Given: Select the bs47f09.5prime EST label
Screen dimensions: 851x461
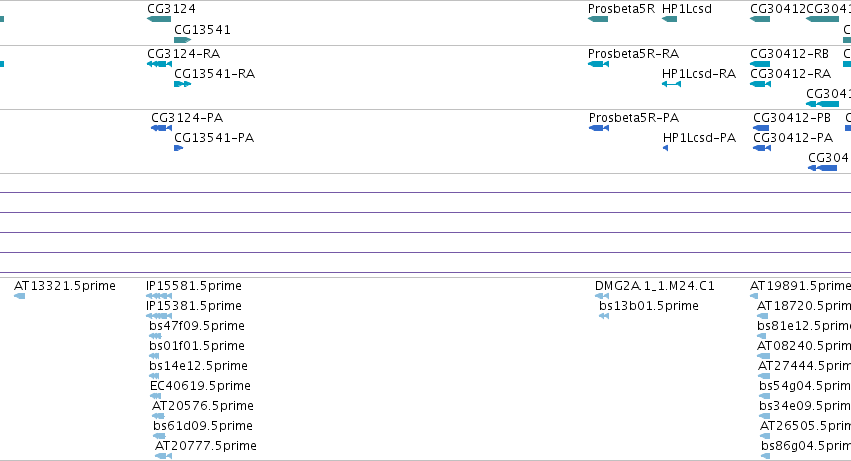Looking at the screenshot, I should 197,326.
